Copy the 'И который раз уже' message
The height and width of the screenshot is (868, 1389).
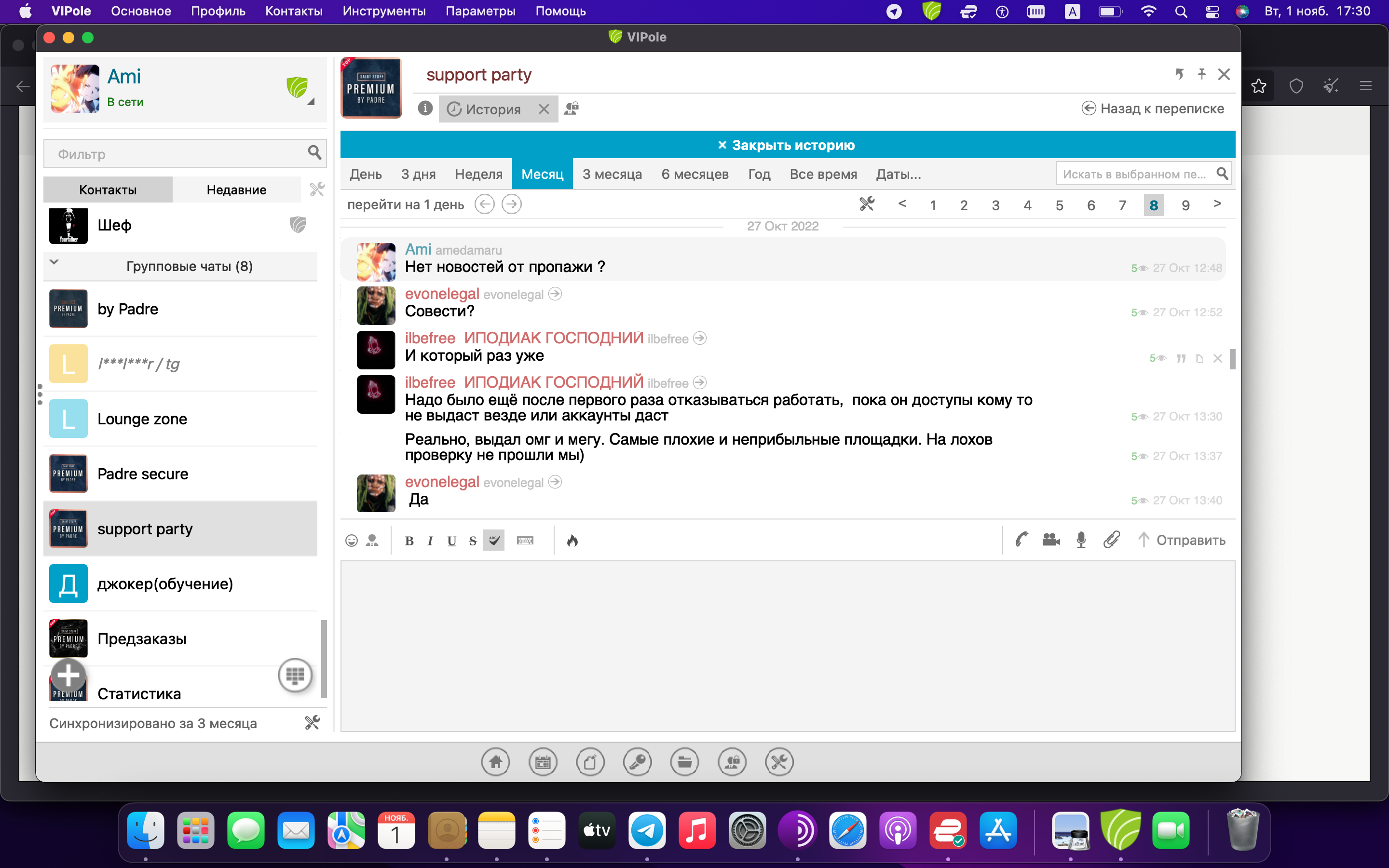[1199, 358]
